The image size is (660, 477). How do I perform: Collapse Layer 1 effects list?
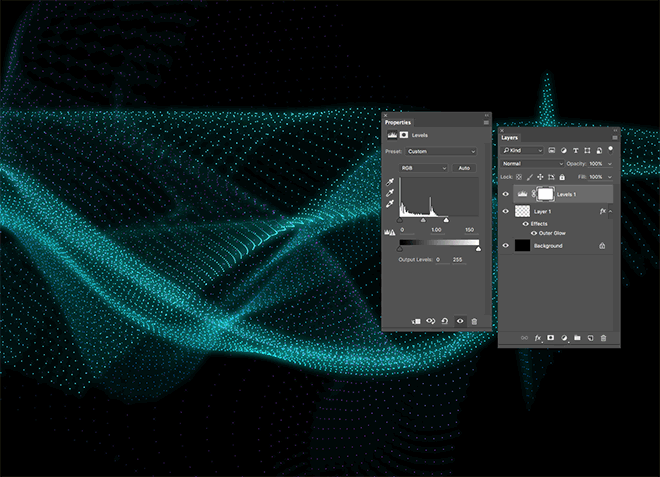pyautogui.click(x=610, y=211)
